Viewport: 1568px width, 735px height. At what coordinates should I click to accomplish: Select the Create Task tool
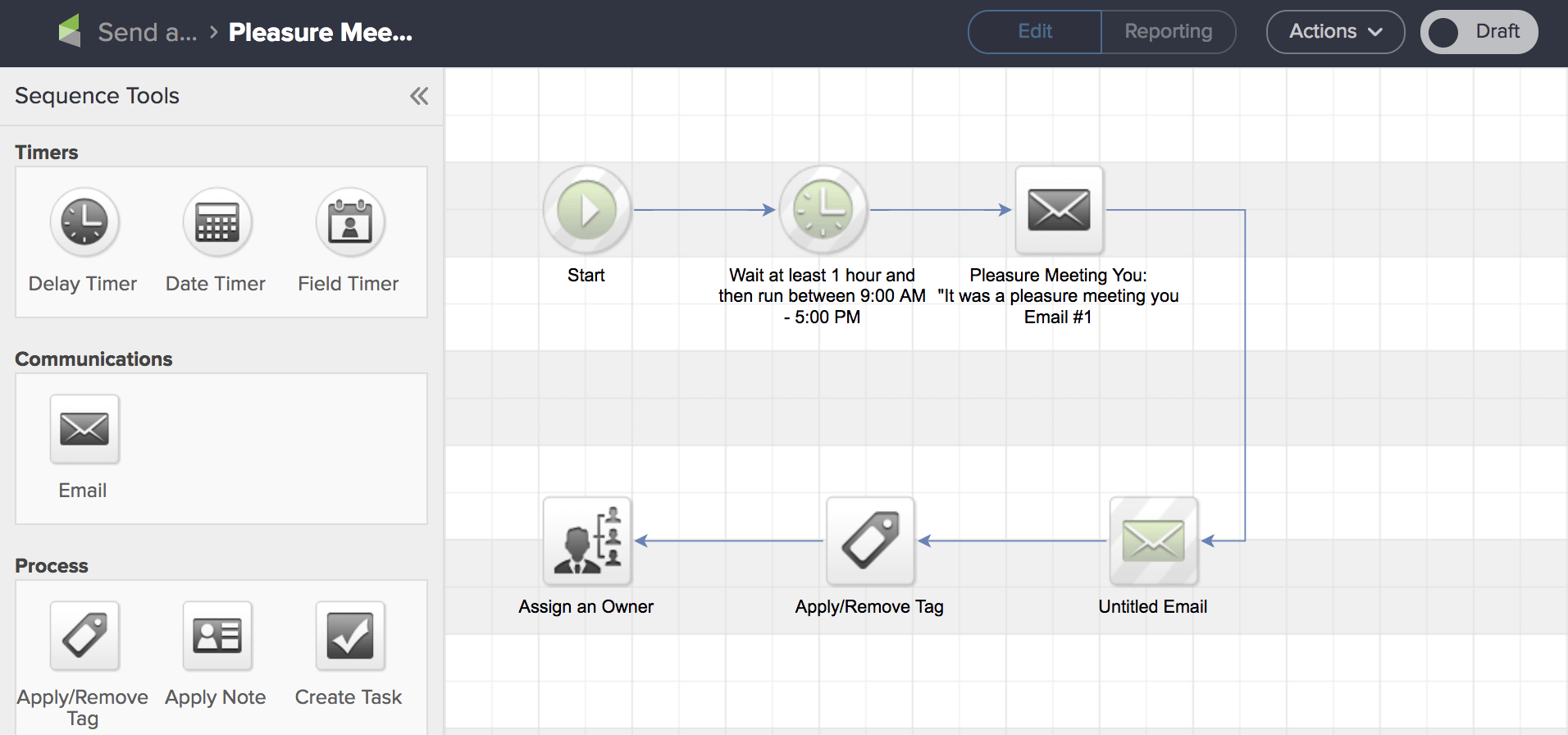pyautogui.click(x=350, y=636)
